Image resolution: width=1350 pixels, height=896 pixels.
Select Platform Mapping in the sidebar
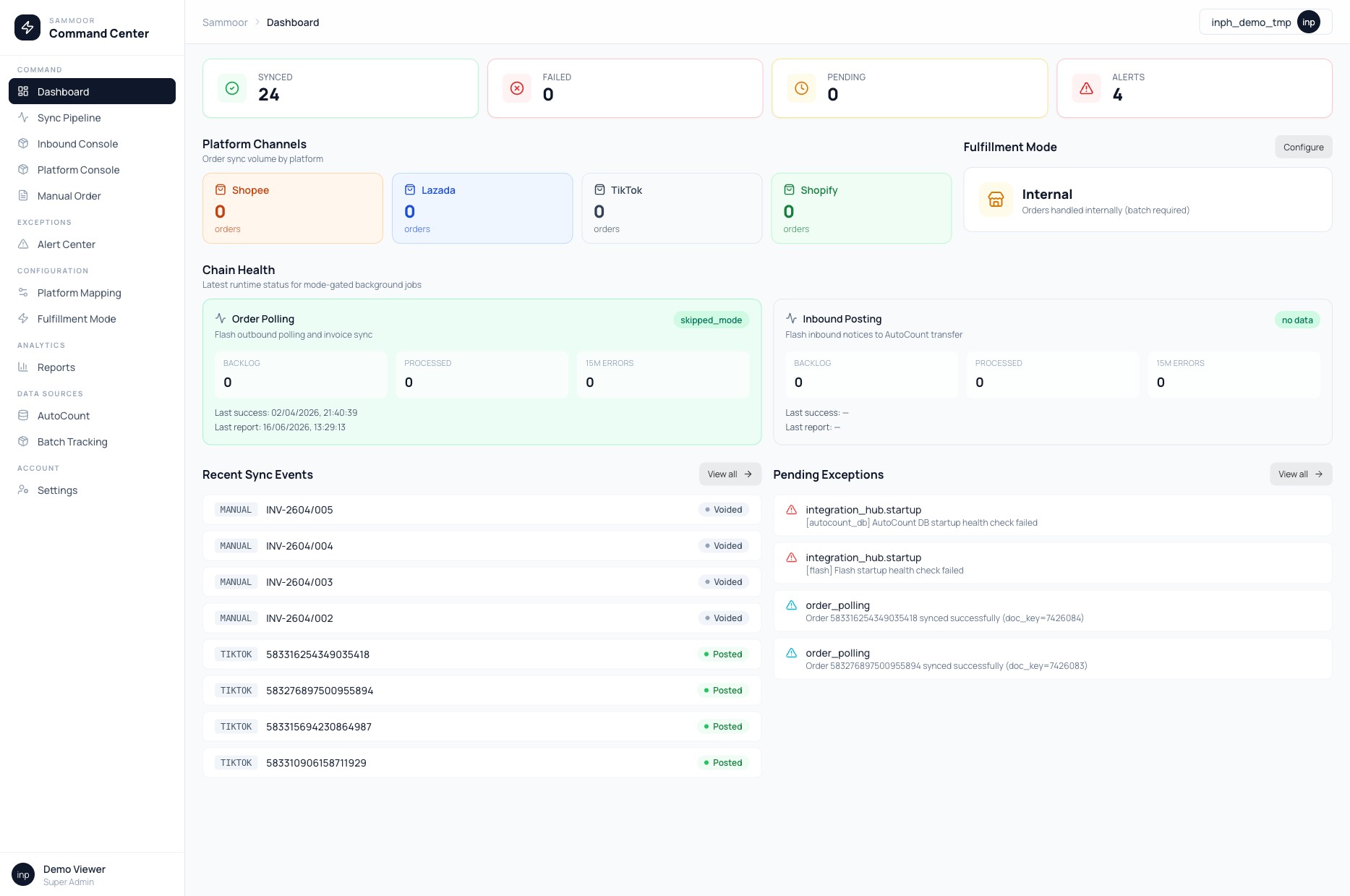tap(92, 292)
